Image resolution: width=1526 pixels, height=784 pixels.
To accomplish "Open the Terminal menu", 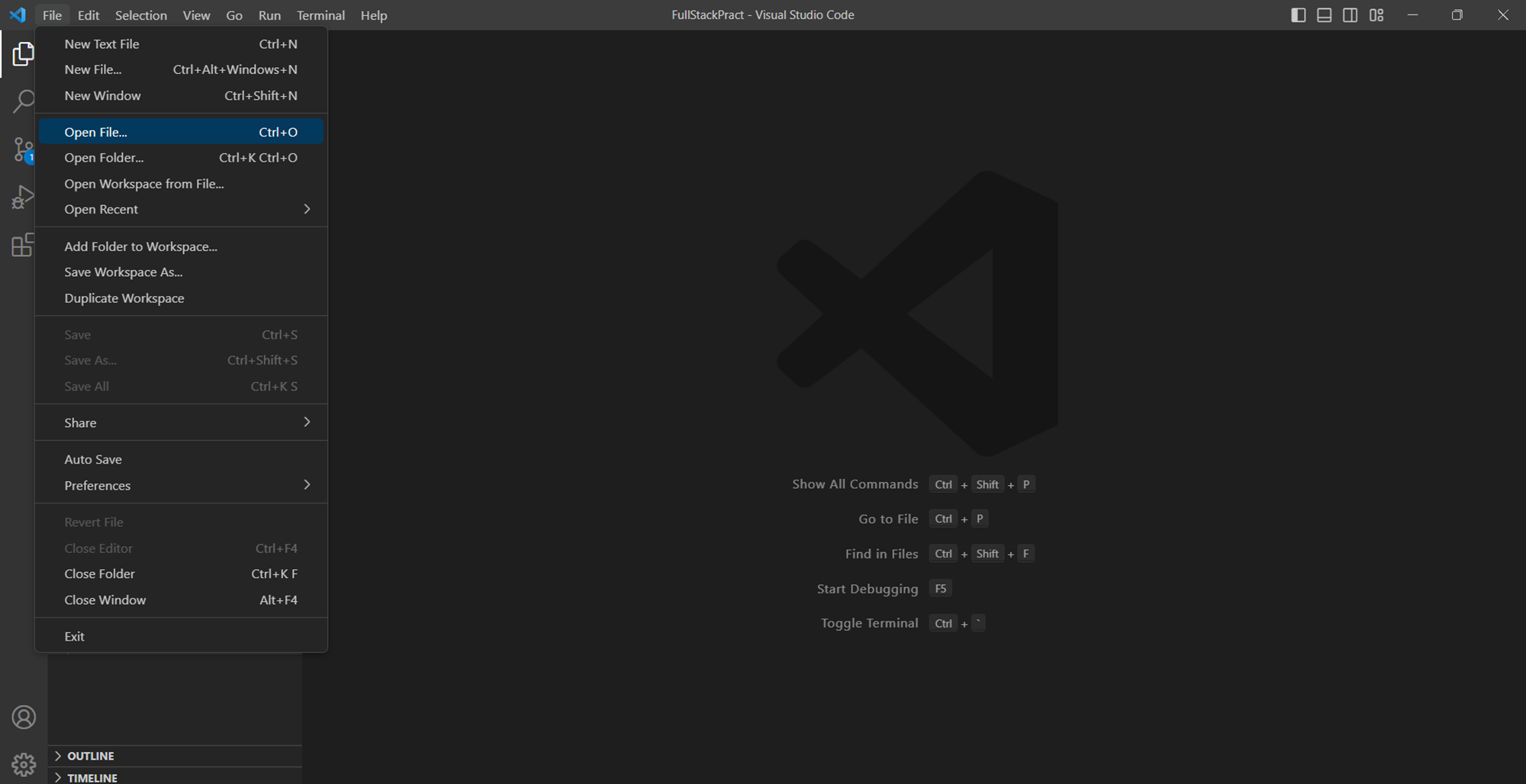I will (320, 15).
